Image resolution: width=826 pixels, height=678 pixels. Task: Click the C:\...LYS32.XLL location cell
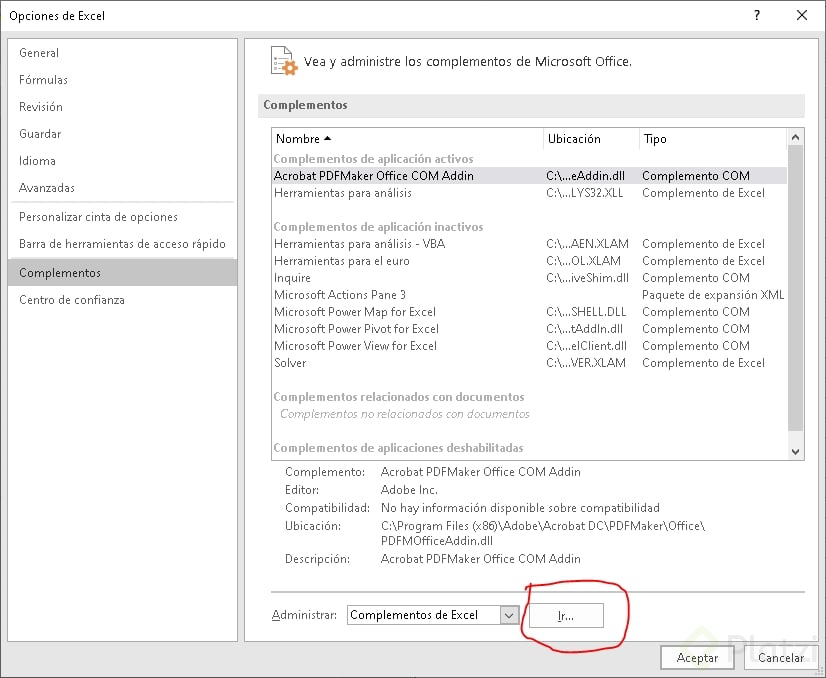584,193
